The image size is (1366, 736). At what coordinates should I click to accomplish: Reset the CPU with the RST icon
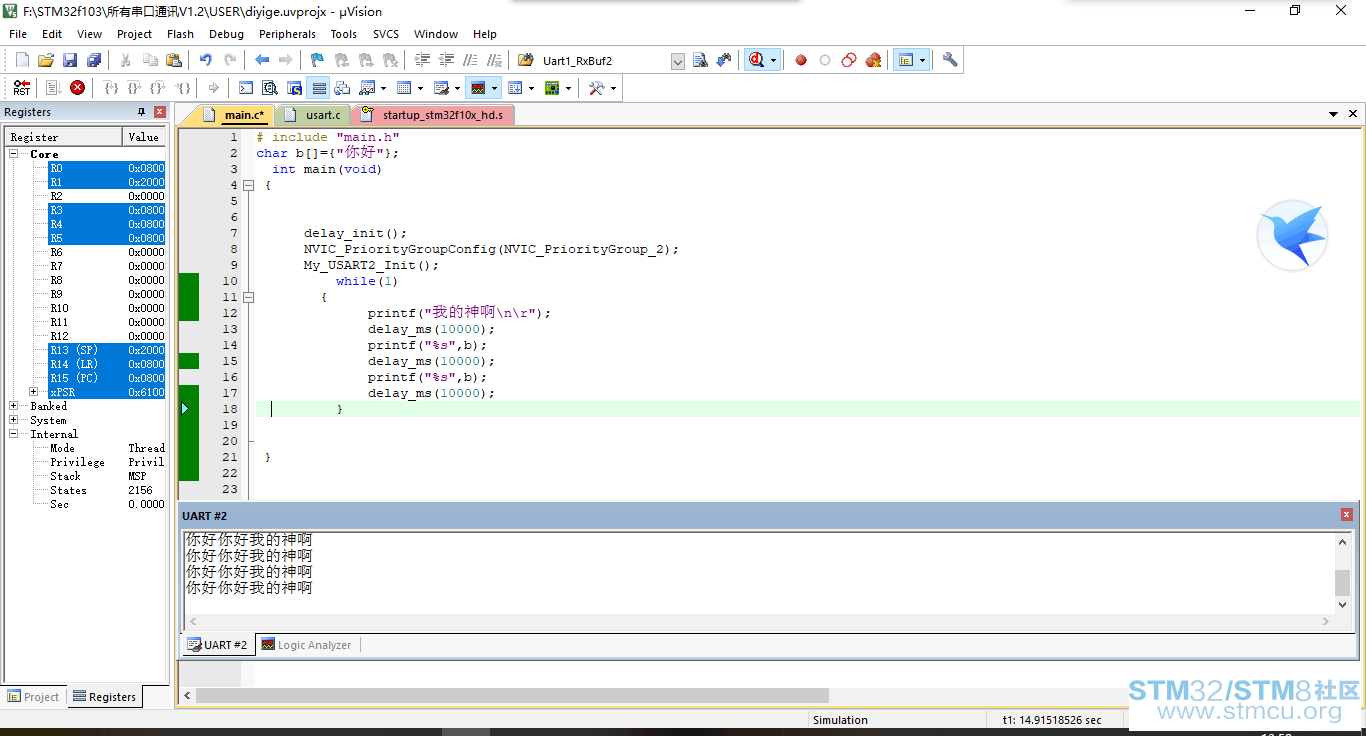click(x=22, y=88)
